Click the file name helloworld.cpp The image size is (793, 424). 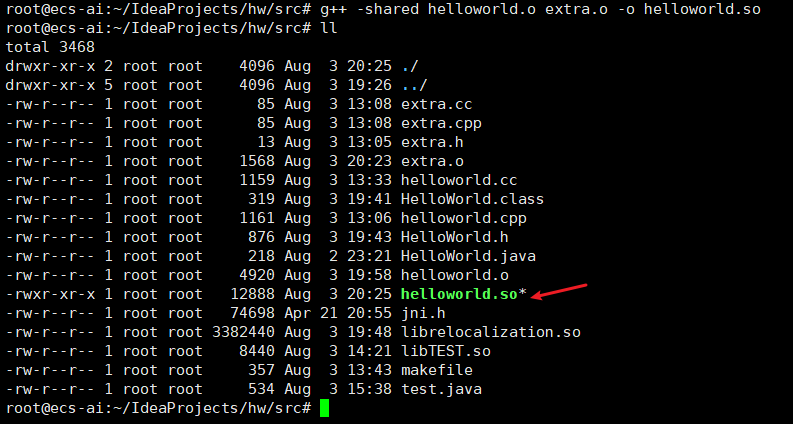click(x=463, y=218)
